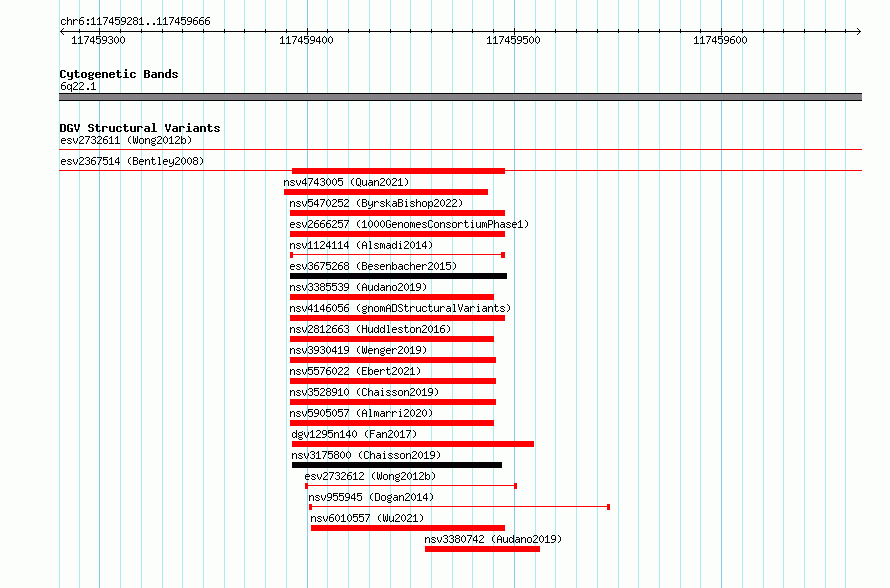This screenshot has height=588, width=890.
Task: Click the red bar above nsv4743005 label
Action: pyautogui.click(x=398, y=171)
